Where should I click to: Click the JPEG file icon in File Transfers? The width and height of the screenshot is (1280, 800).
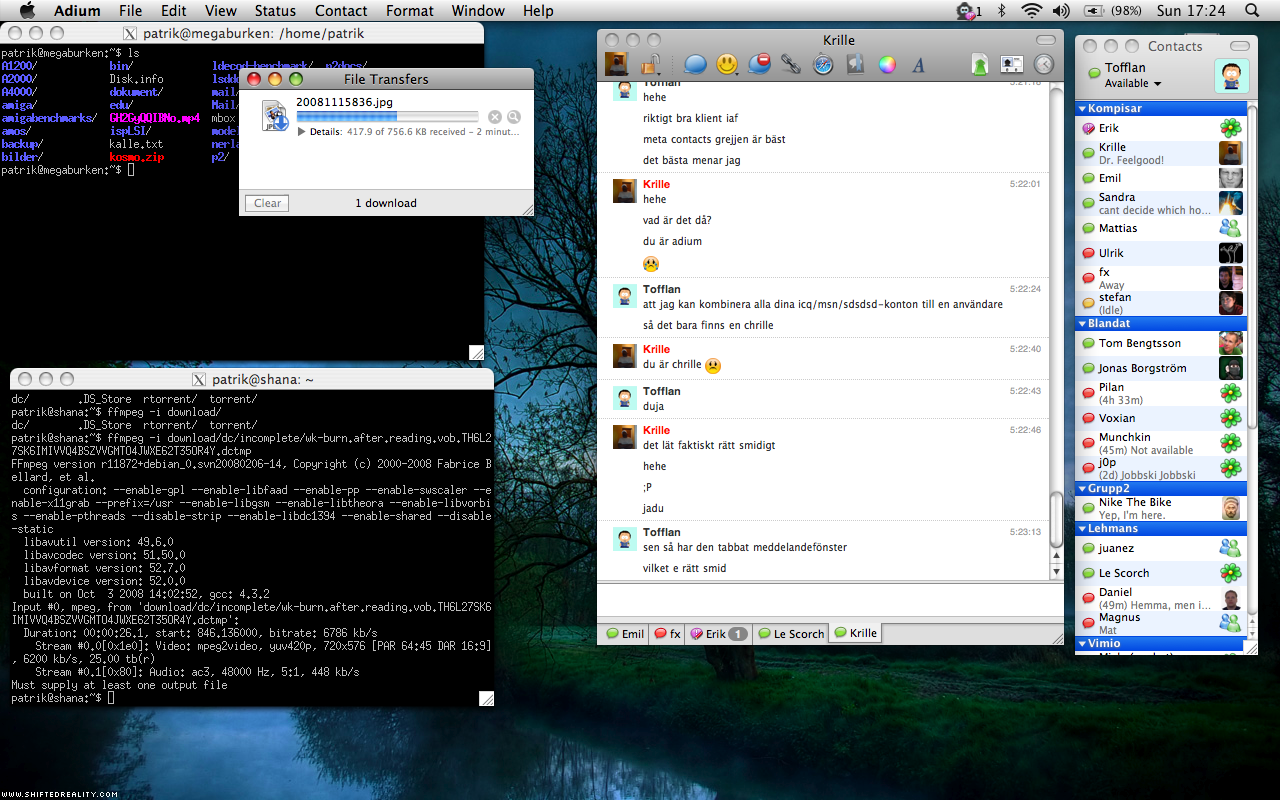pos(275,116)
